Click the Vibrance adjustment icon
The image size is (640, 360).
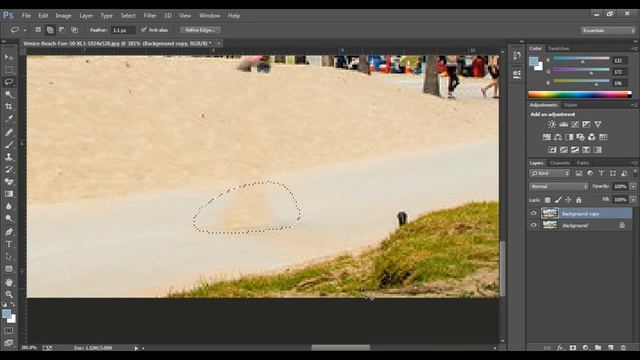tap(598, 124)
